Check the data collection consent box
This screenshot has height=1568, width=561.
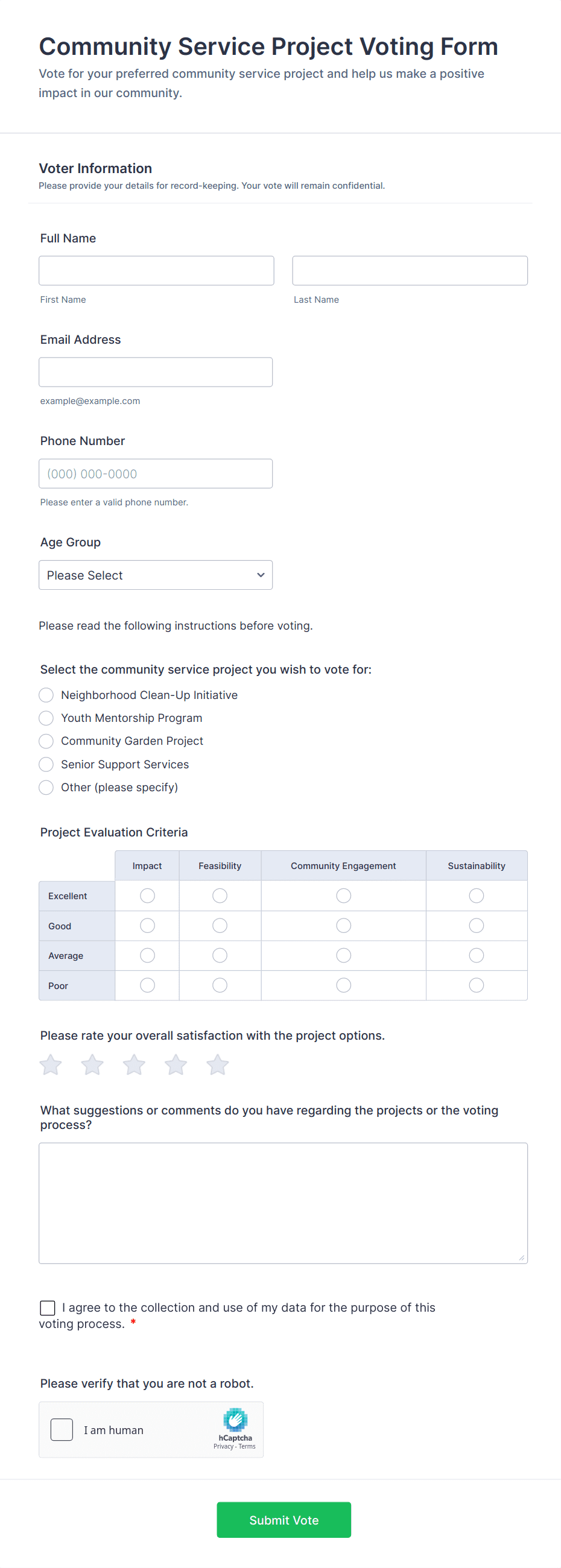48,1307
